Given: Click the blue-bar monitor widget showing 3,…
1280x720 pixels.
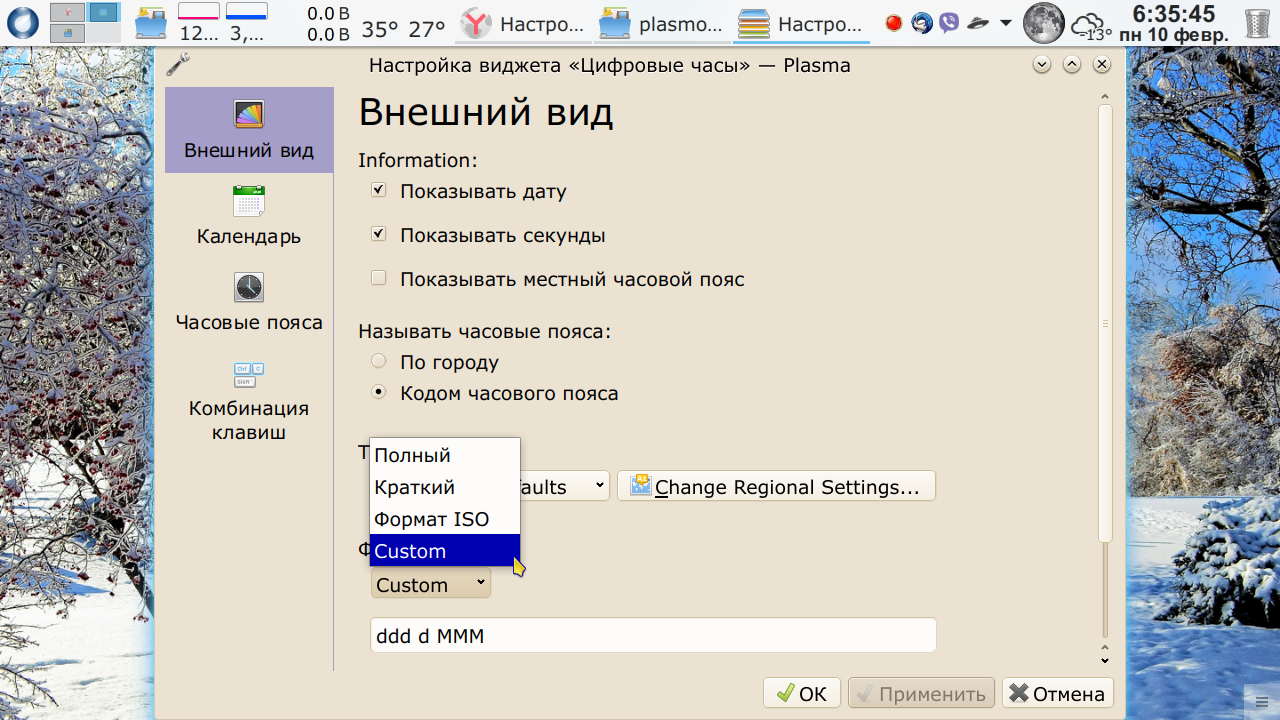Looking at the screenshot, I should (246, 23).
